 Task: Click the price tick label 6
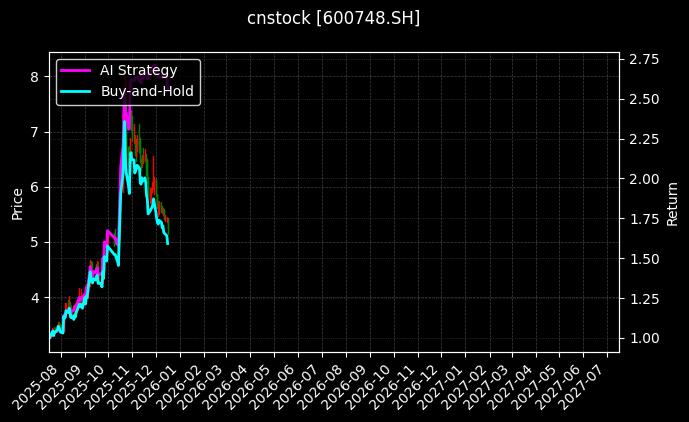point(34,187)
